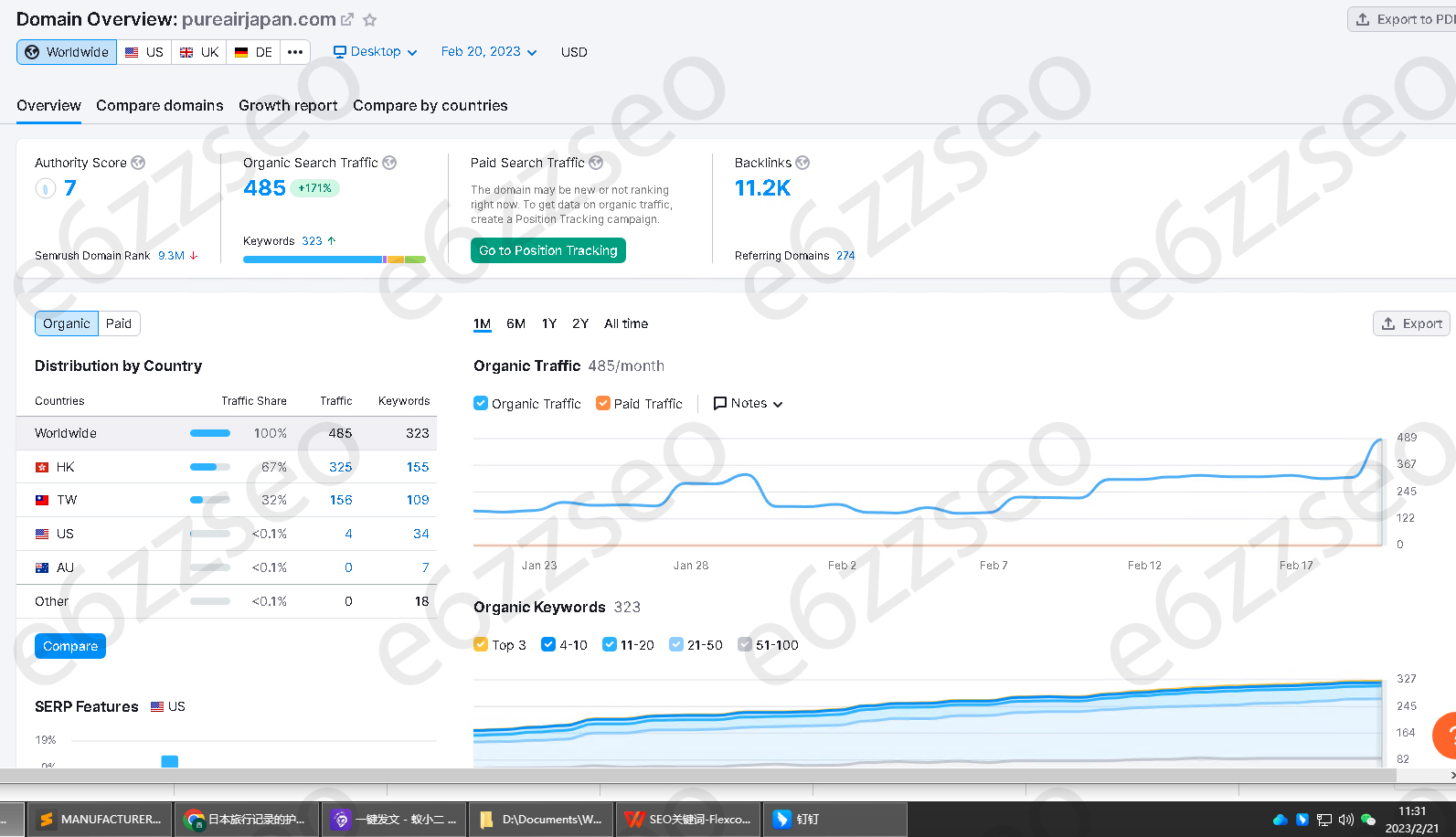This screenshot has height=837, width=1456.
Task: Click the orange help bubble icon
Action: point(1445,736)
